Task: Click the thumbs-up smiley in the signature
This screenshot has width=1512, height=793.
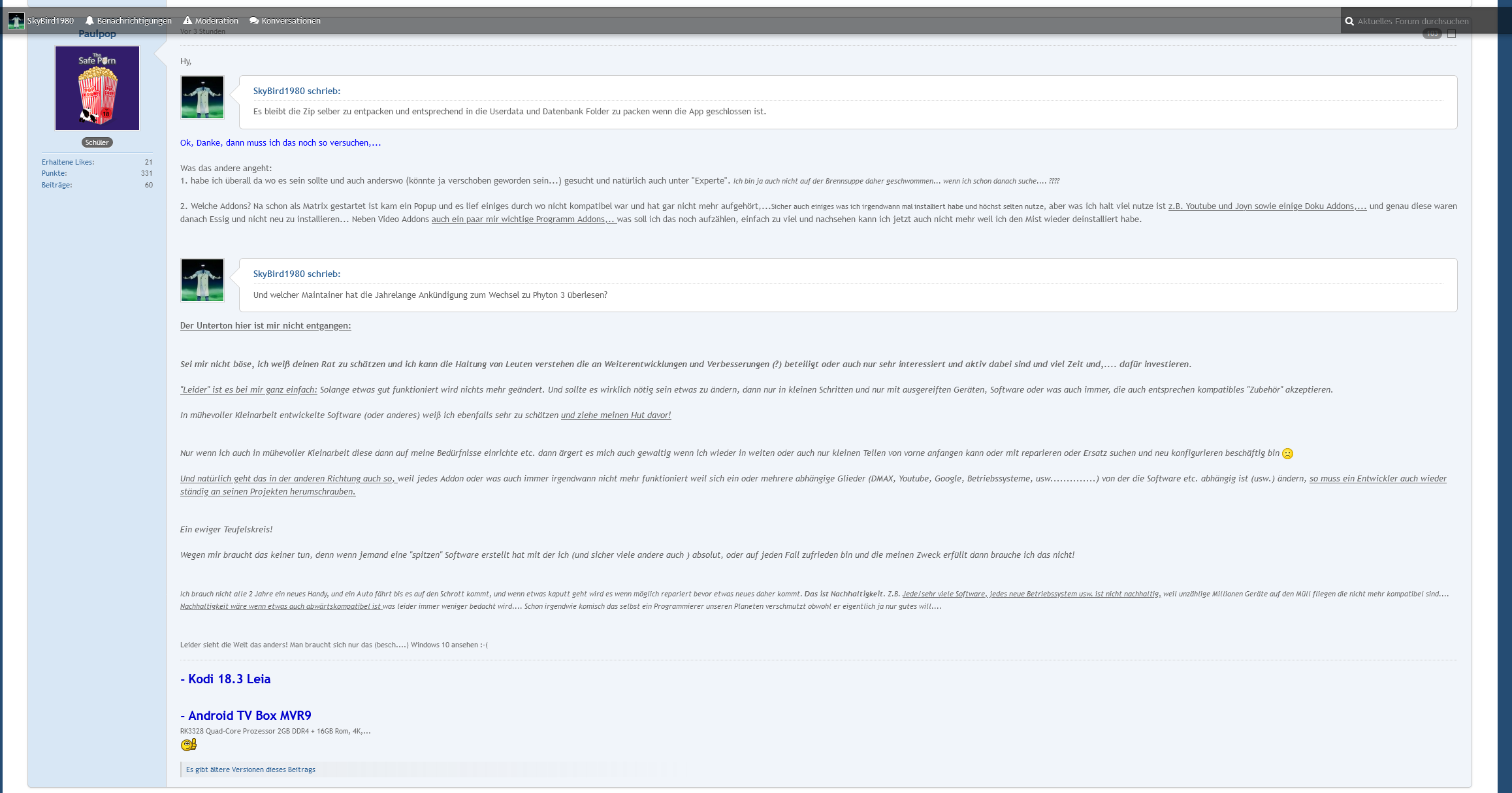Action: pyautogui.click(x=189, y=745)
